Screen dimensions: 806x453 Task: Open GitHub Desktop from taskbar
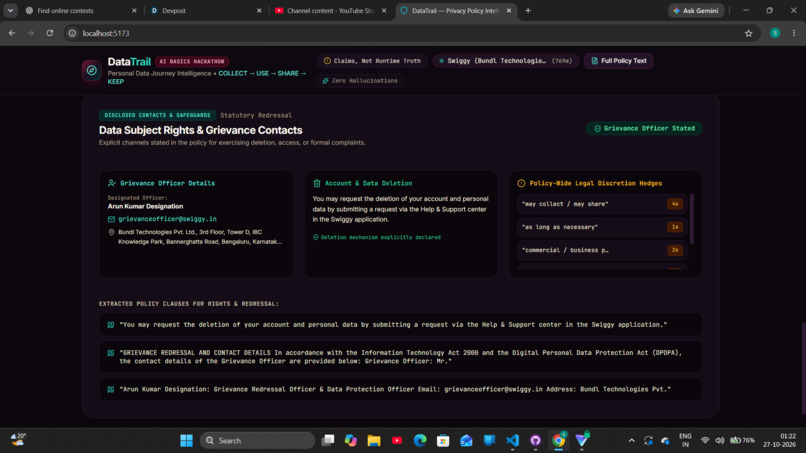(535, 441)
